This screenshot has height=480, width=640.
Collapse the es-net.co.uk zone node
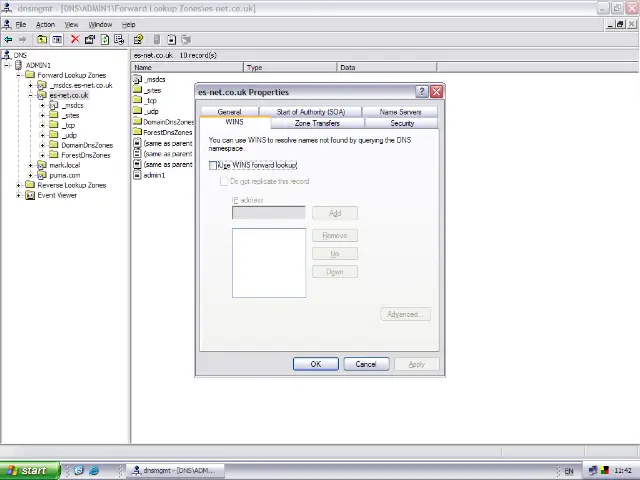[30, 96]
